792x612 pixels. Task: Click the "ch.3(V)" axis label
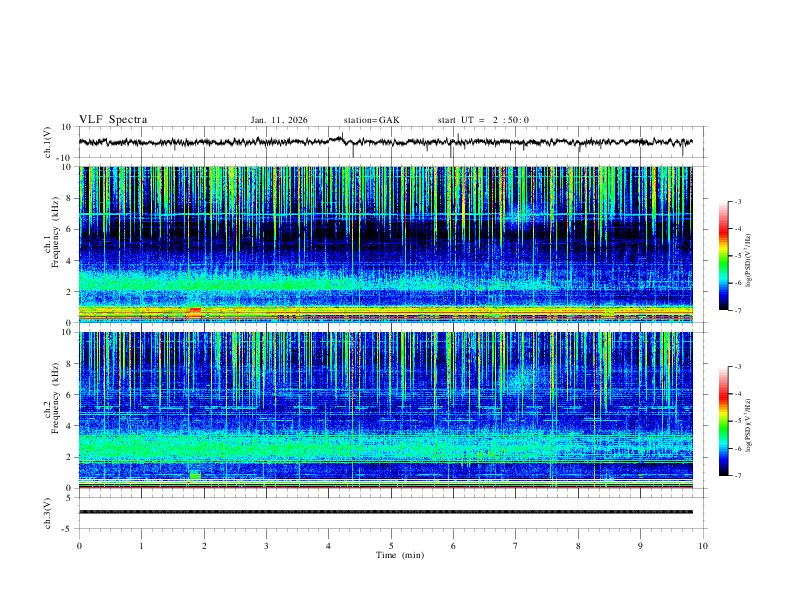pos(48,514)
